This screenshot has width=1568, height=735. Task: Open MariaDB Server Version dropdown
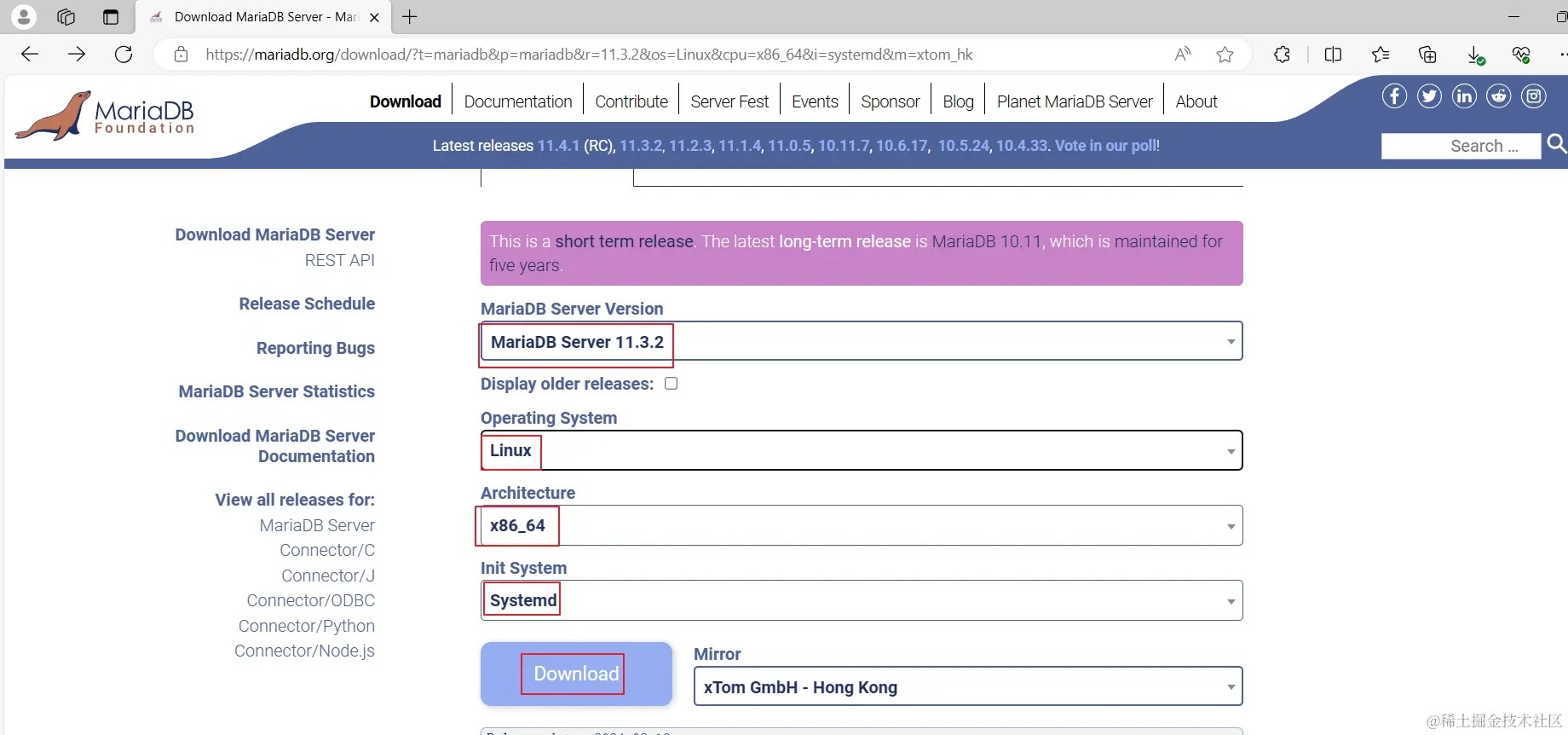click(862, 341)
